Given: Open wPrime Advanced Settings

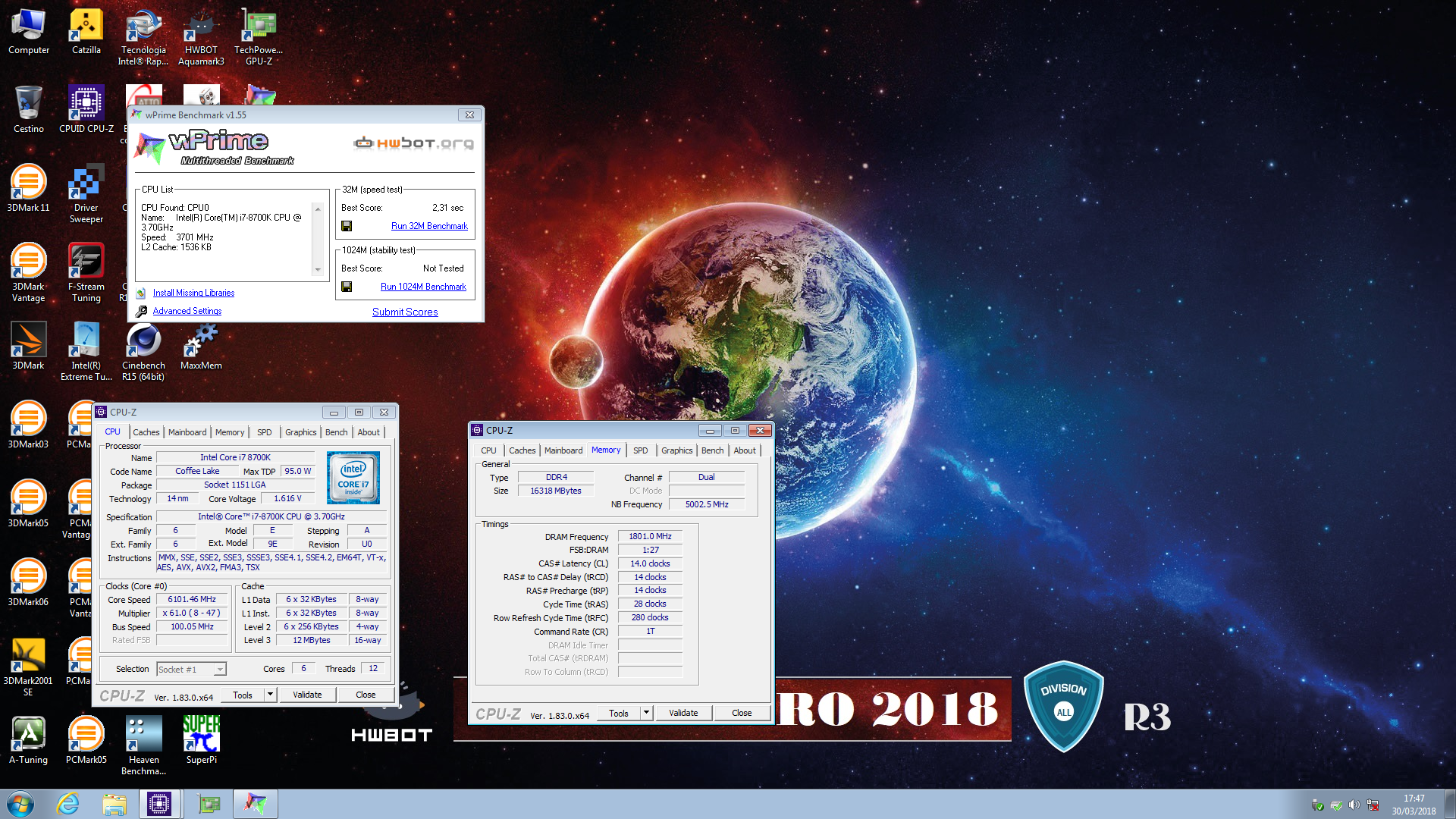Looking at the screenshot, I should point(187,311).
